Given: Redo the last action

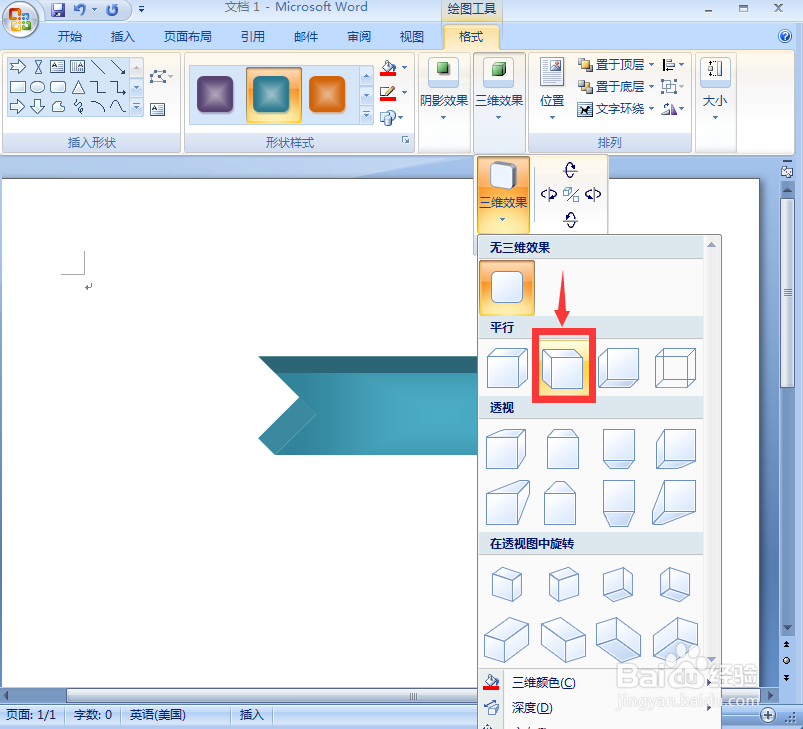Looking at the screenshot, I should 112,10.
